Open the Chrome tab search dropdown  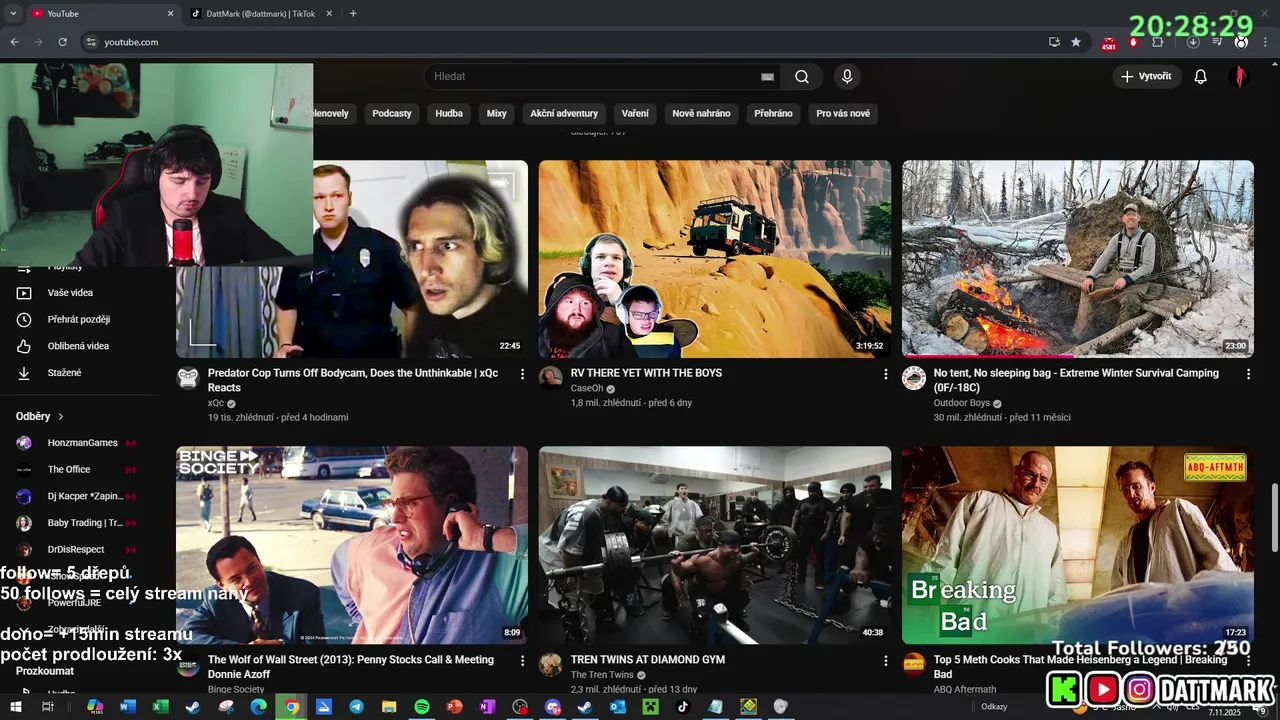[13, 14]
